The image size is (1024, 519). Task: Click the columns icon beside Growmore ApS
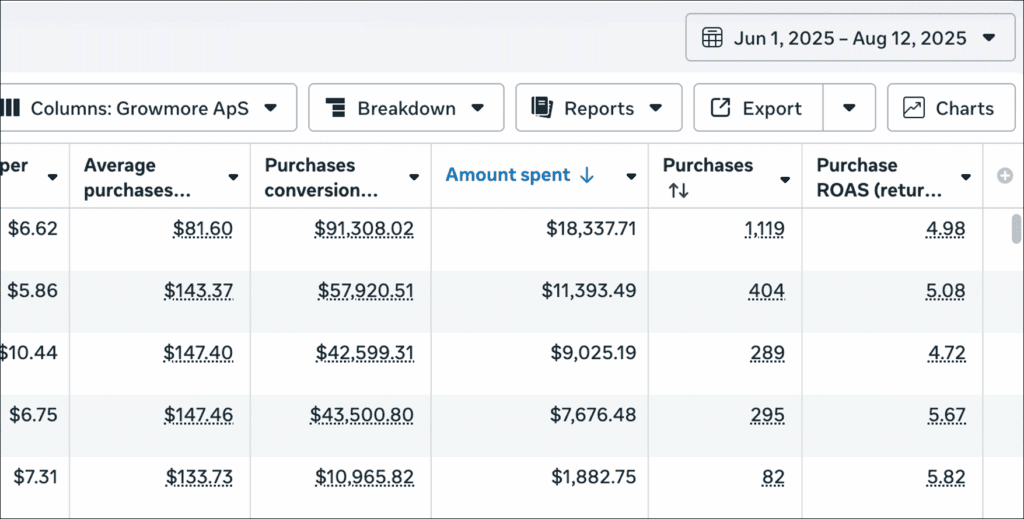(x=11, y=108)
